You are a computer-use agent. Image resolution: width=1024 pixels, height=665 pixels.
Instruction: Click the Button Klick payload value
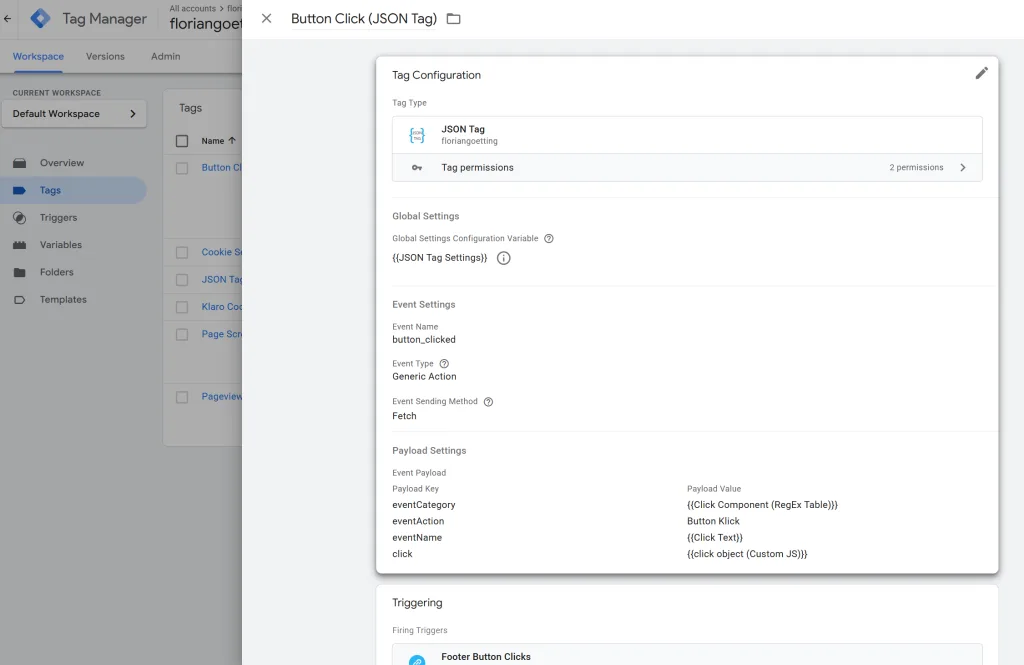[x=713, y=521]
